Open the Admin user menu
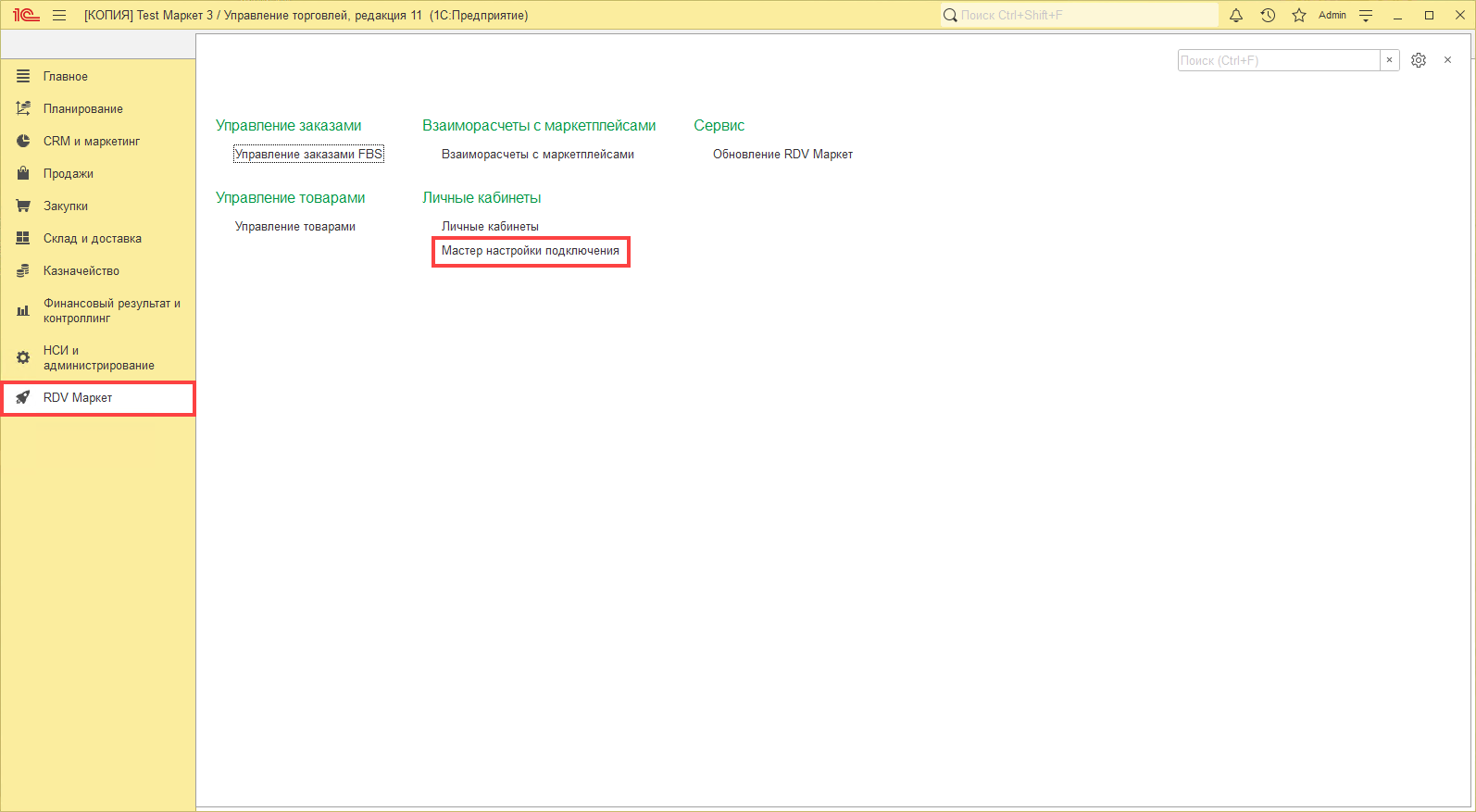The image size is (1476, 812). pos(1332,15)
